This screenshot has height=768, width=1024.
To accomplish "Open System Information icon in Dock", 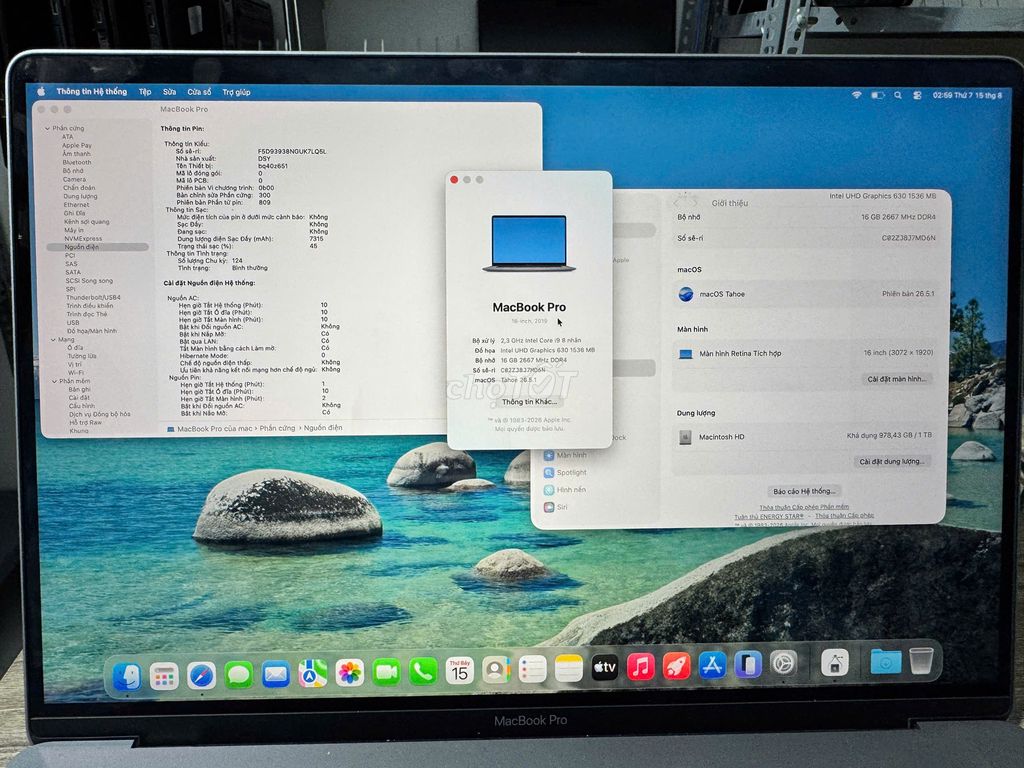I will pos(835,664).
